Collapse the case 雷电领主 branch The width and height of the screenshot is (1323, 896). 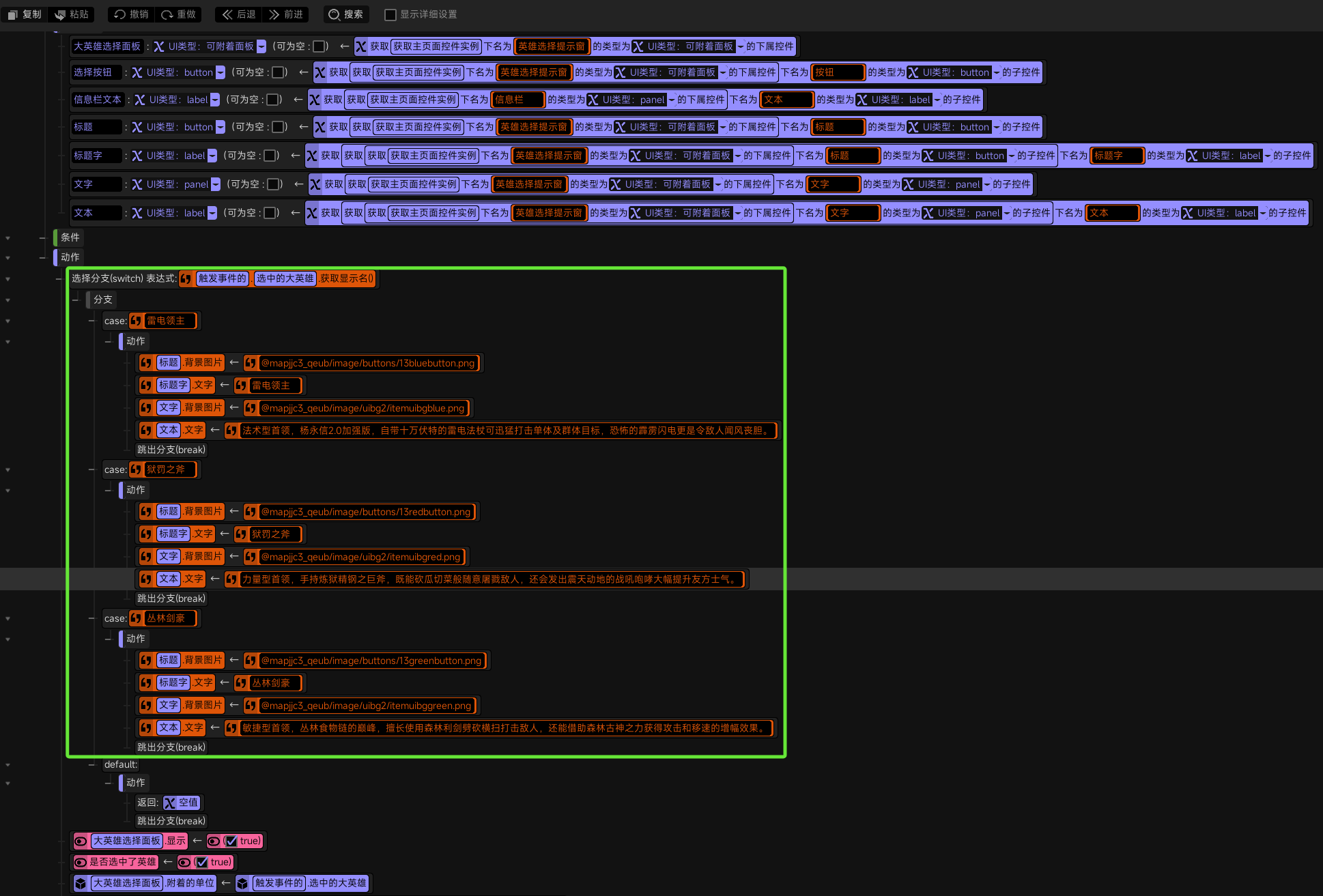tap(91, 321)
